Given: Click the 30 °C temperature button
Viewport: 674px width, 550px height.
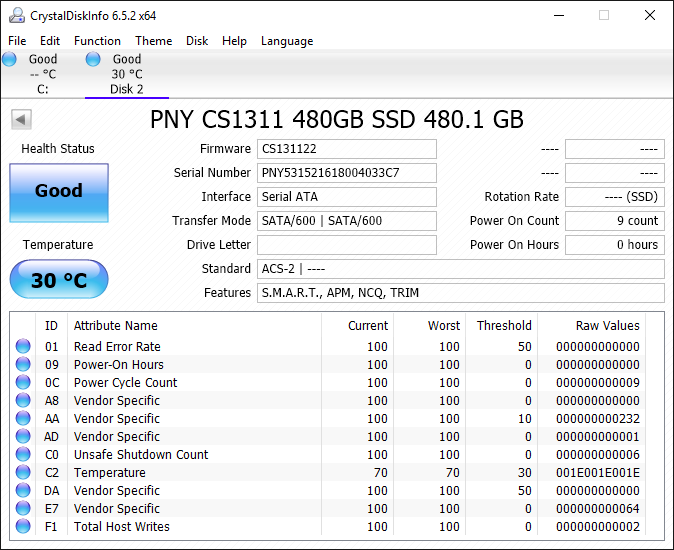Looking at the screenshot, I should [59, 280].
